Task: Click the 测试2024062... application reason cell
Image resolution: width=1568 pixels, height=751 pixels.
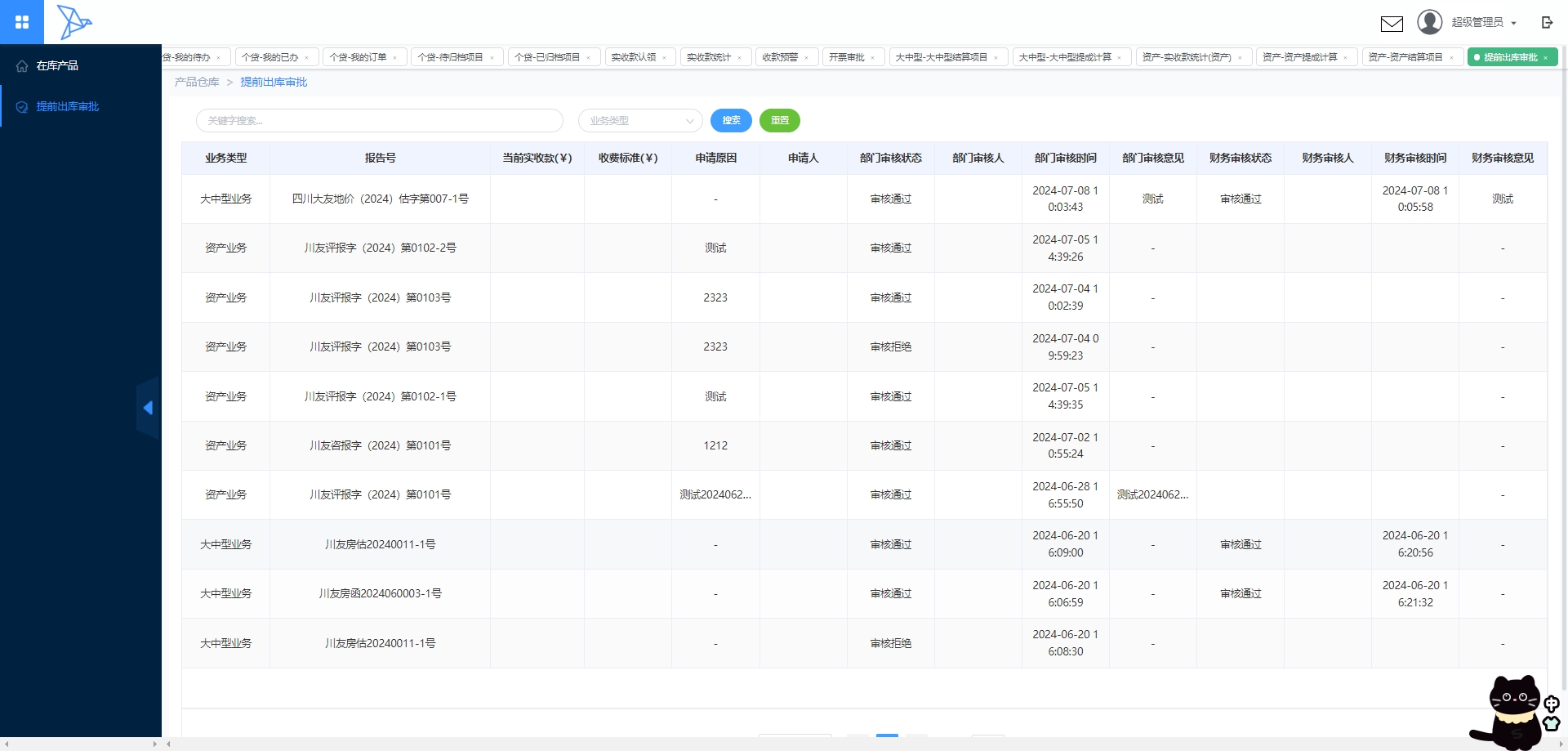Action: 715,494
